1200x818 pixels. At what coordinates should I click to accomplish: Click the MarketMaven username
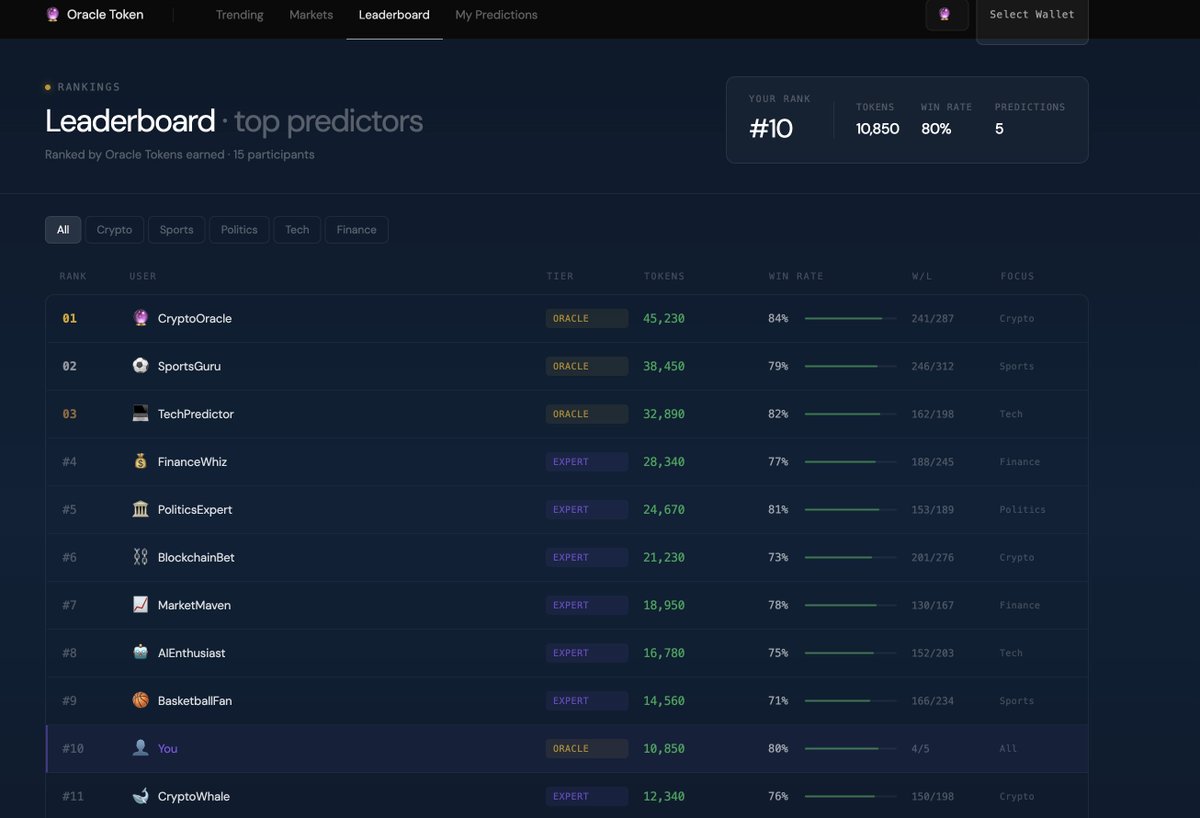[x=194, y=605]
